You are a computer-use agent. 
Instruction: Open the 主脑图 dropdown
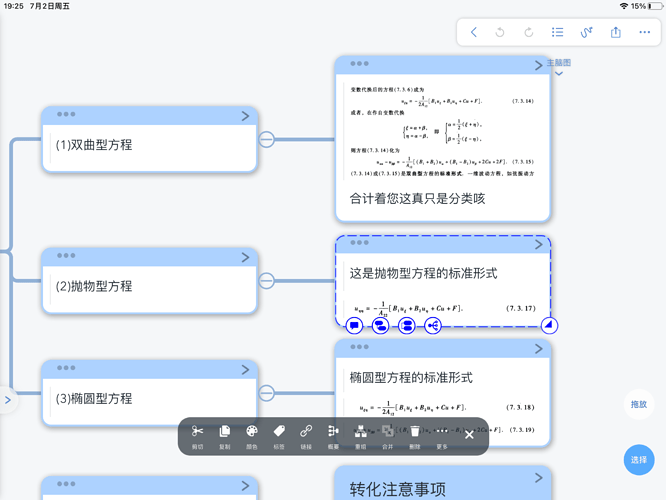559,67
